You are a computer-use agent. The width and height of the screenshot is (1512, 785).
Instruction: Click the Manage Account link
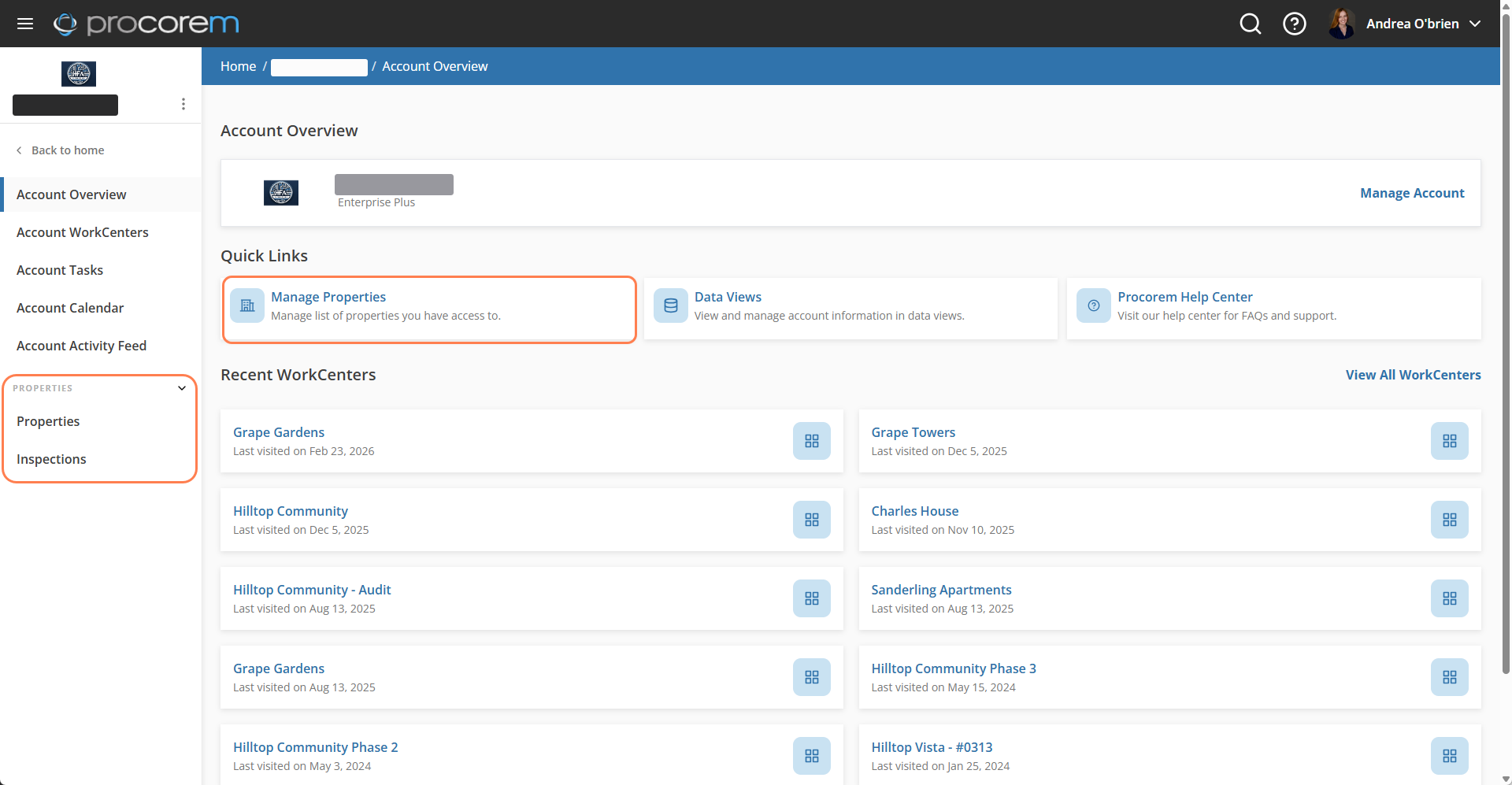(x=1412, y=193)
